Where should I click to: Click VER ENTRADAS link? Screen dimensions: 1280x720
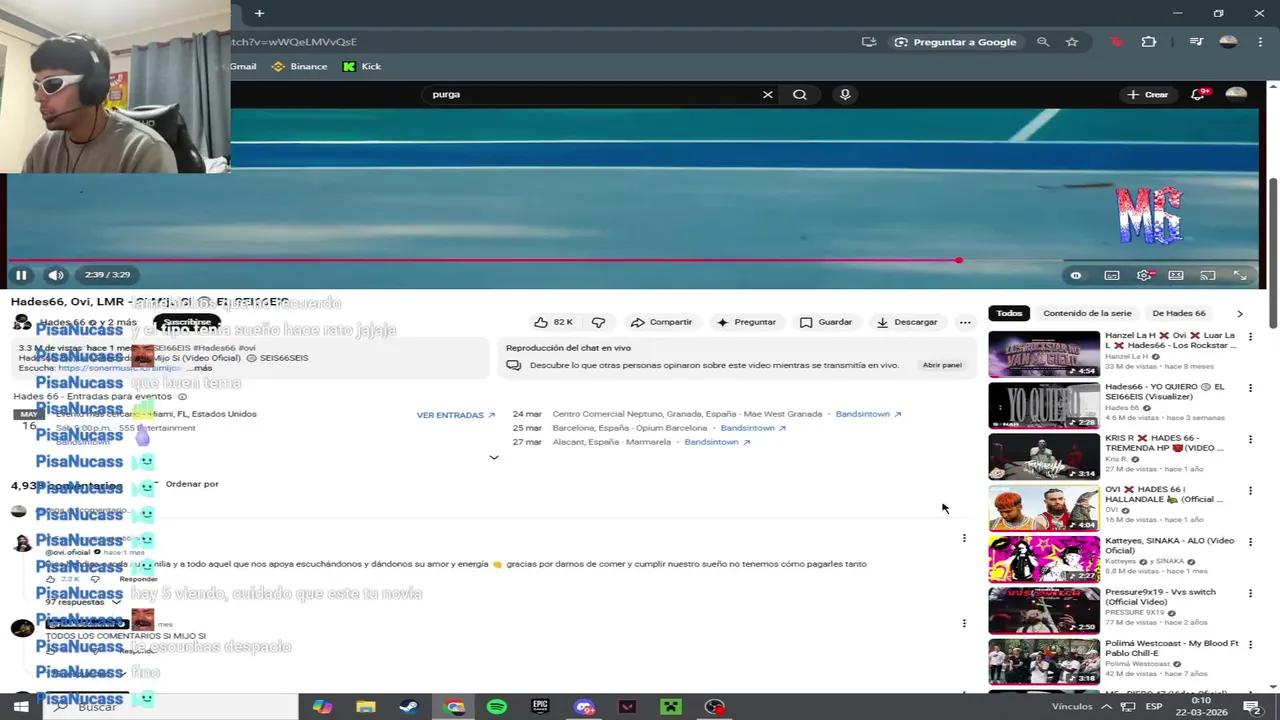[456, 415]
